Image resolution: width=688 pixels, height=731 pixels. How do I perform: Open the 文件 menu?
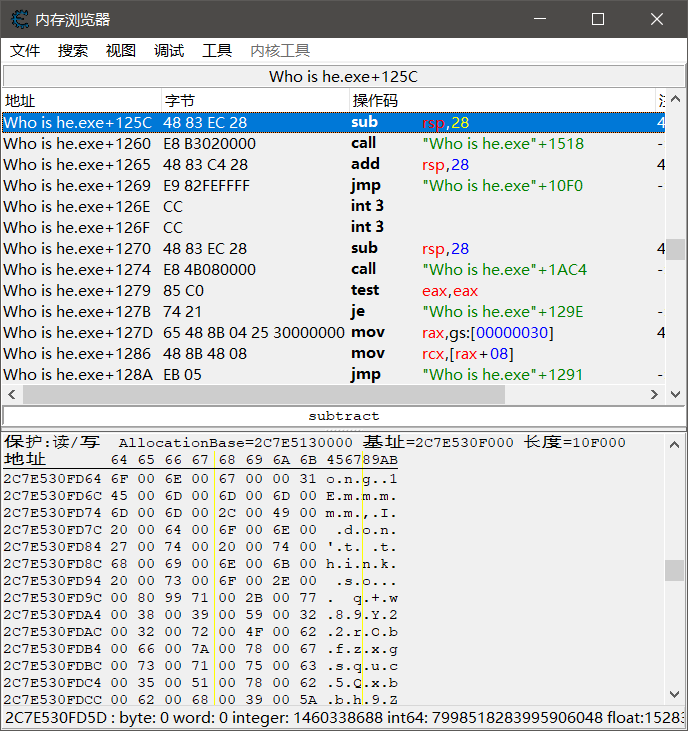25,51
